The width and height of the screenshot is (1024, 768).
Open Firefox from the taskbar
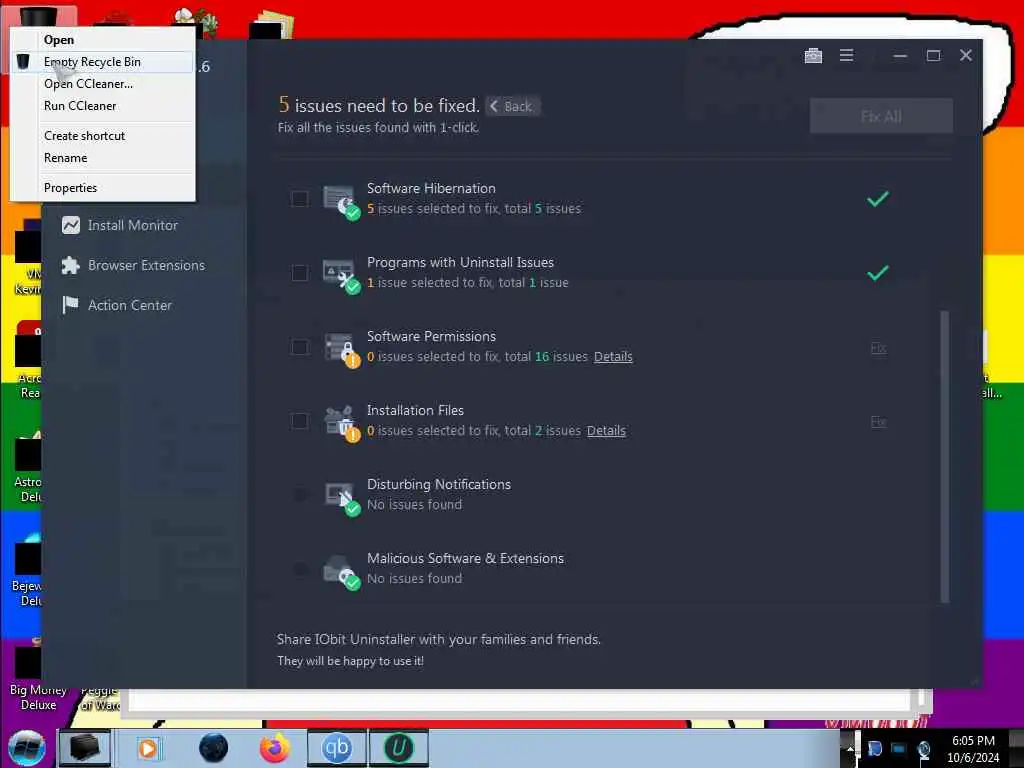point(275,748)
